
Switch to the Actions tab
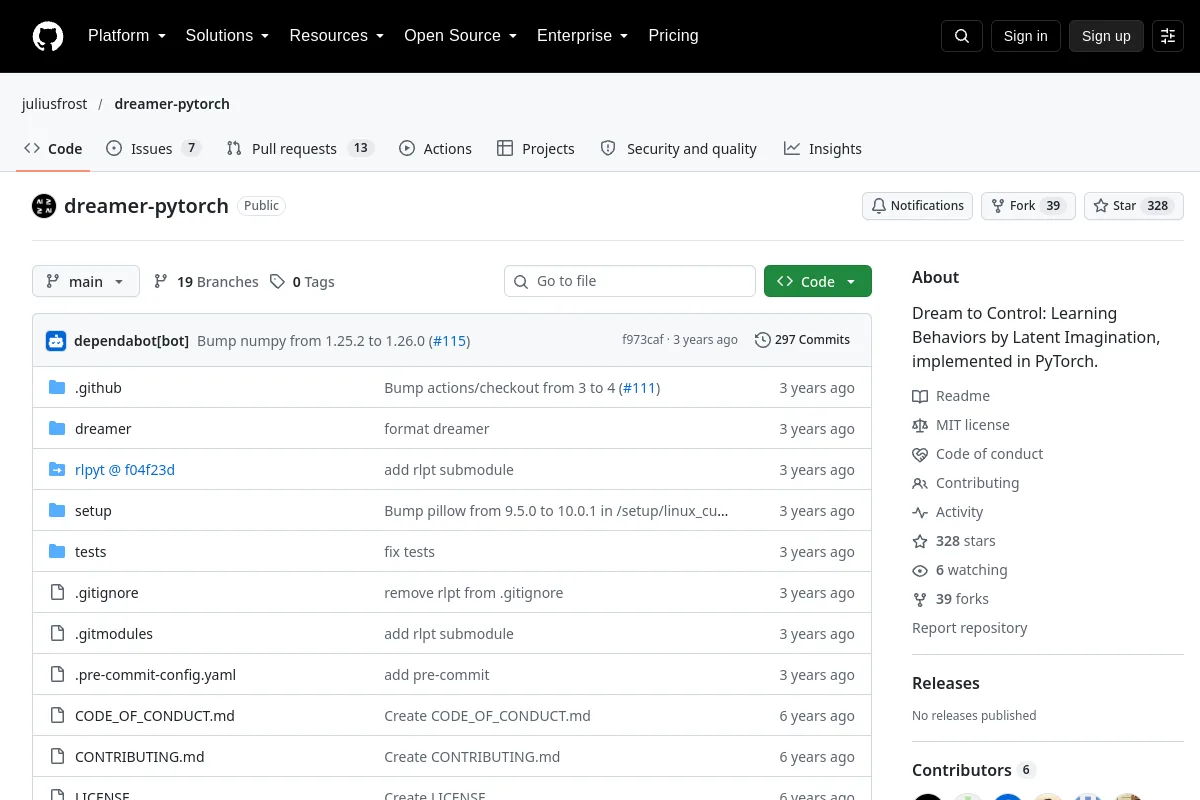pyautogui.click(x=435, y=148)
